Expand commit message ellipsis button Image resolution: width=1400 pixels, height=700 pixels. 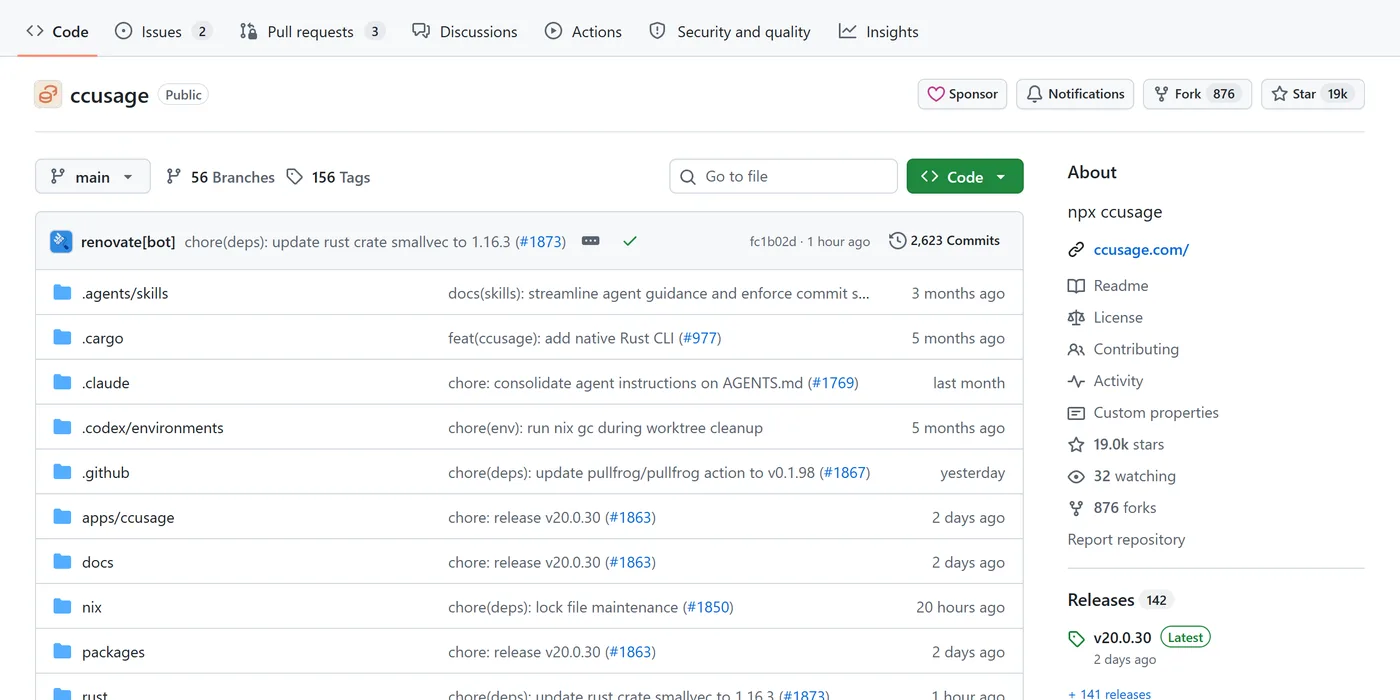pos(591,241)
